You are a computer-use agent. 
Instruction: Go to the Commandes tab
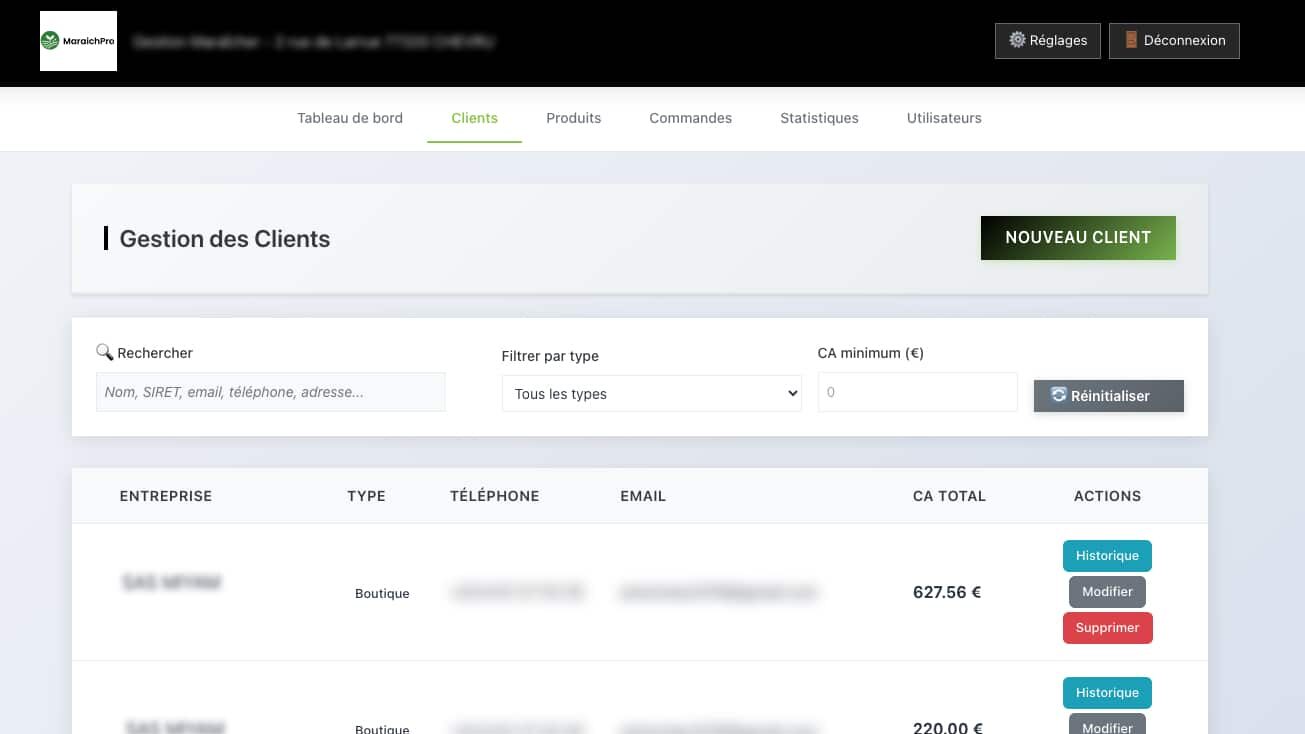click(x=690, y=118)
